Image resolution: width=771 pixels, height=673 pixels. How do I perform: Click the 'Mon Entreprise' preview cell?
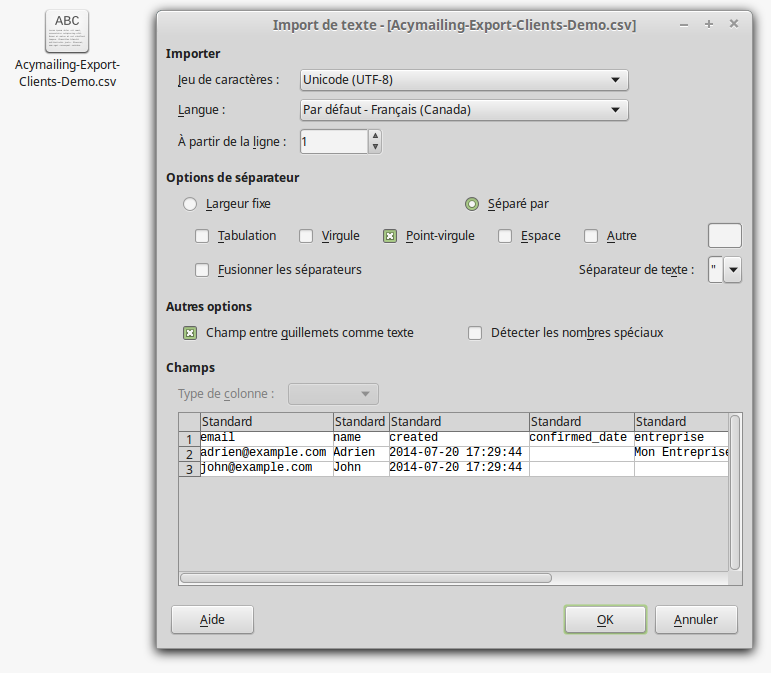(x=681, y=452)
